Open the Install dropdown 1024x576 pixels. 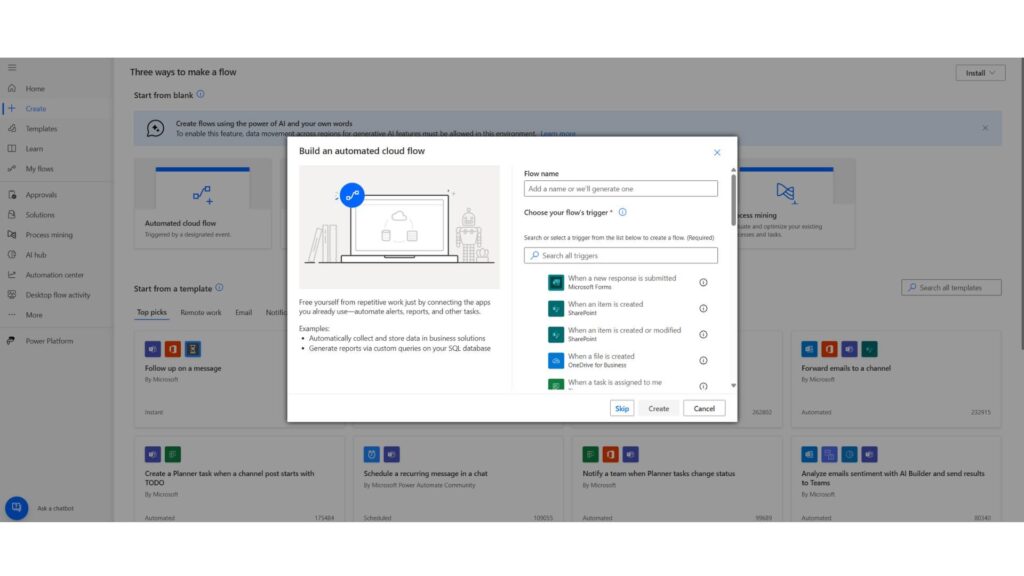tap(980, 73)
